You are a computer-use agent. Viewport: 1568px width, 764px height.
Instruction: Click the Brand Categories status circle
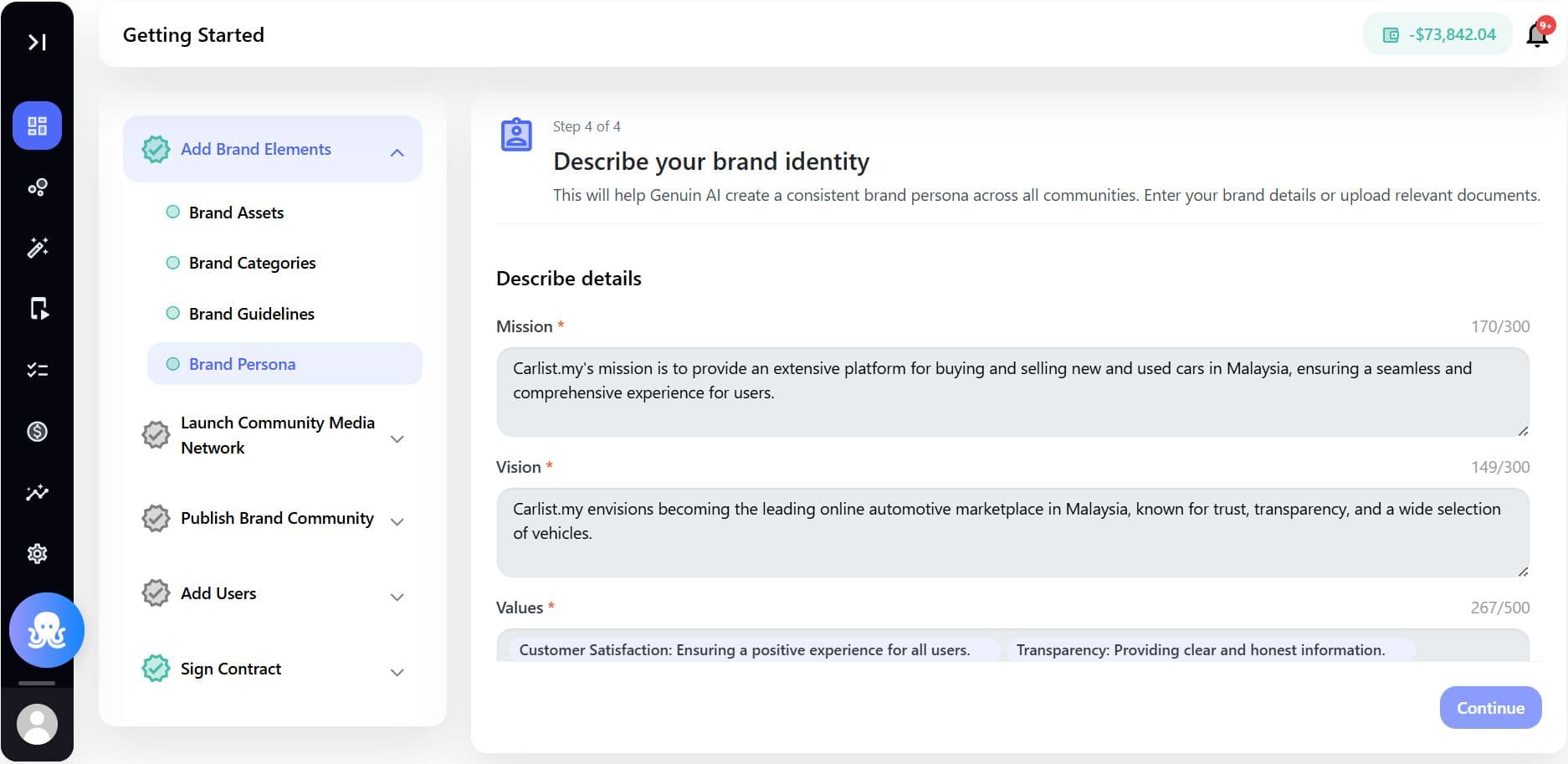pos(173,263)
